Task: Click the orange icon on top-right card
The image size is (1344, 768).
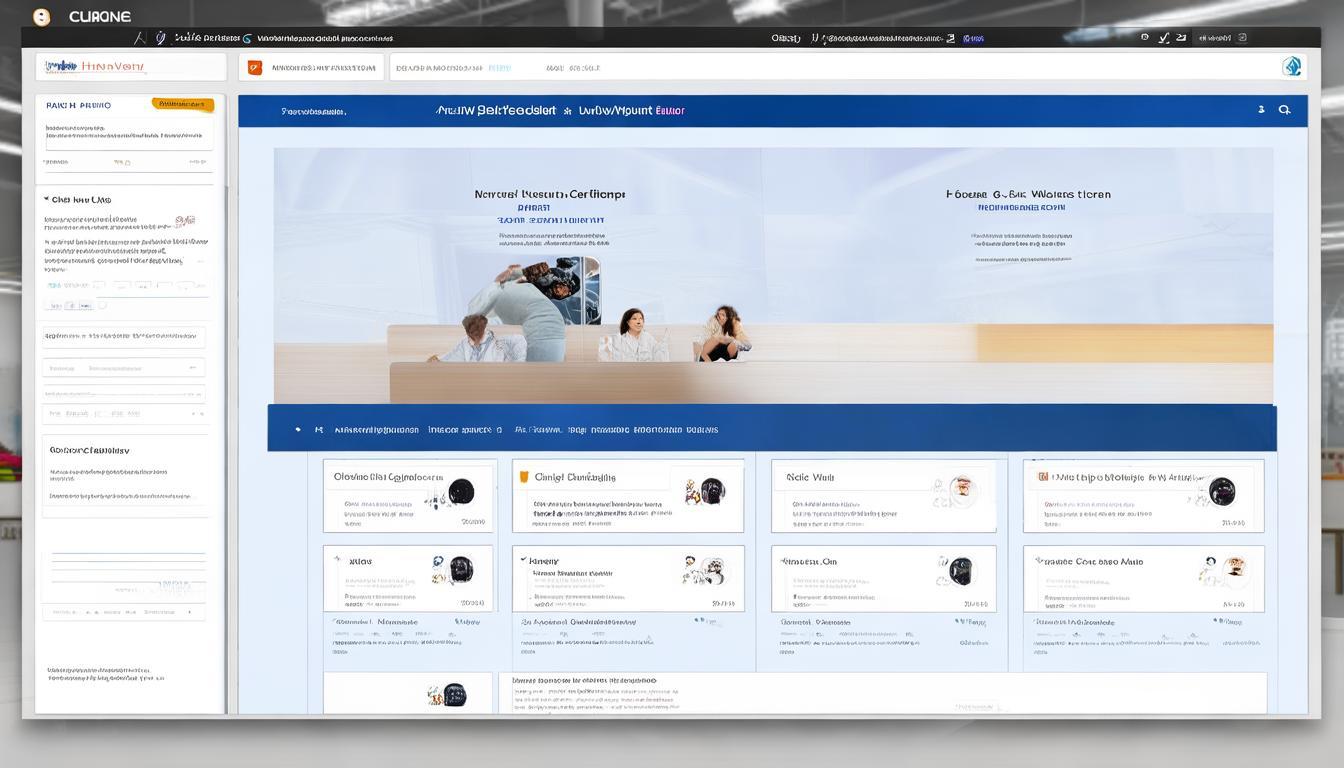Action: point(1042,477)
